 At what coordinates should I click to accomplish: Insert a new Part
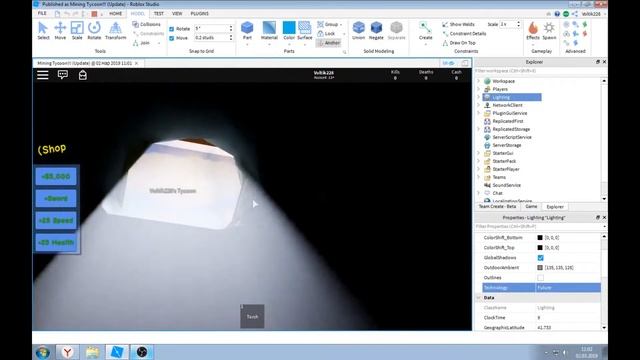click(247, 31)
